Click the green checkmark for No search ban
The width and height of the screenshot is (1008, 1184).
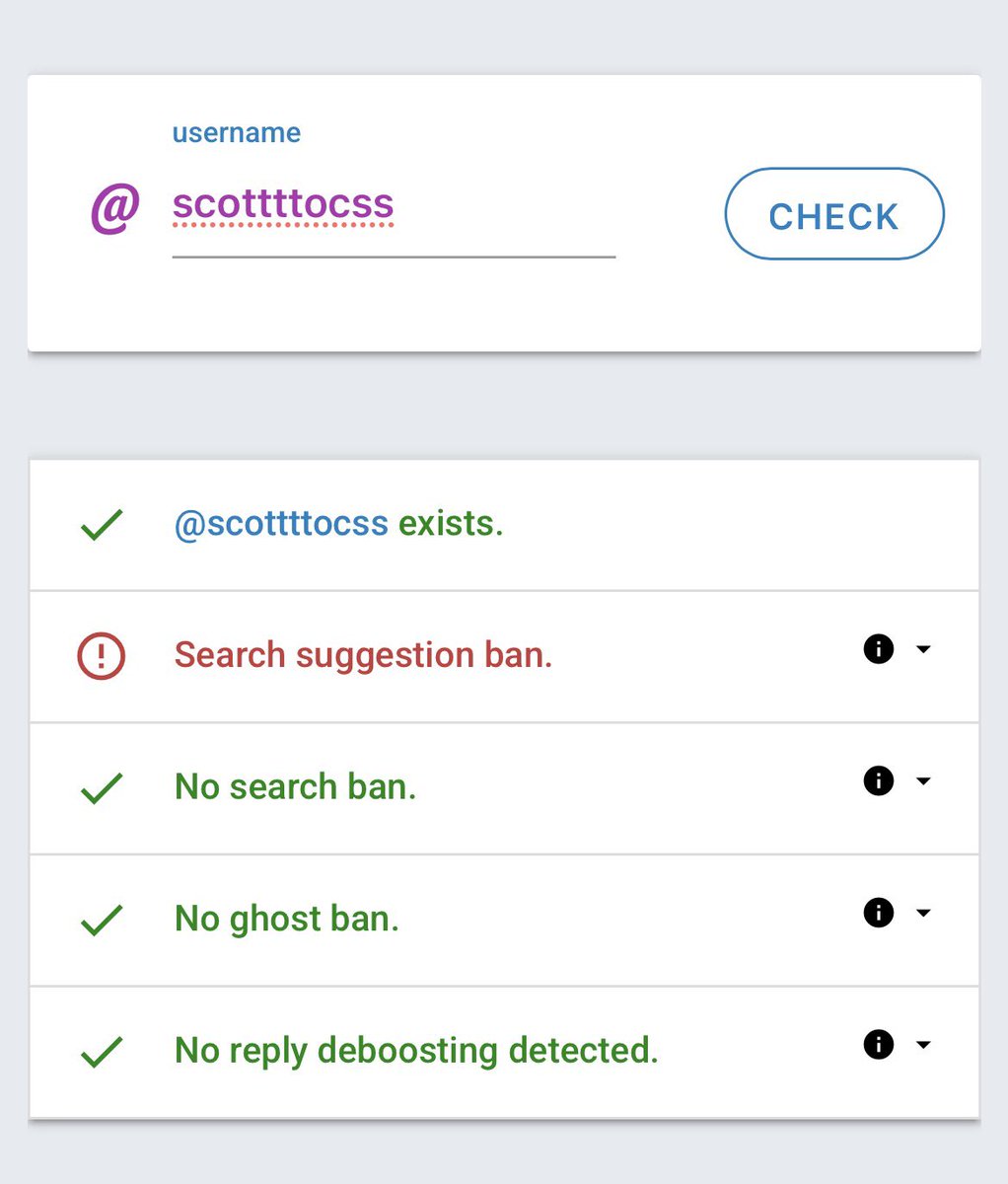tap(102, 787)
